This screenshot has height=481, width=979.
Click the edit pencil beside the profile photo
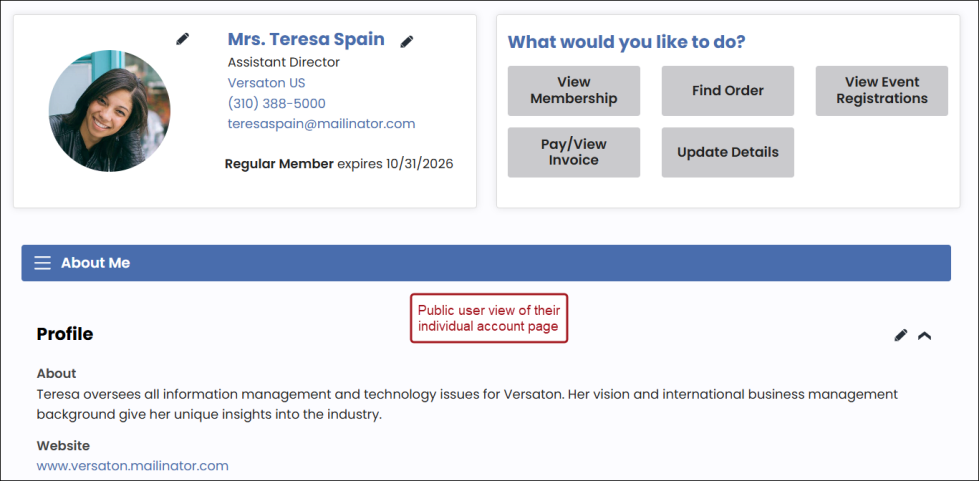[182, 39]
